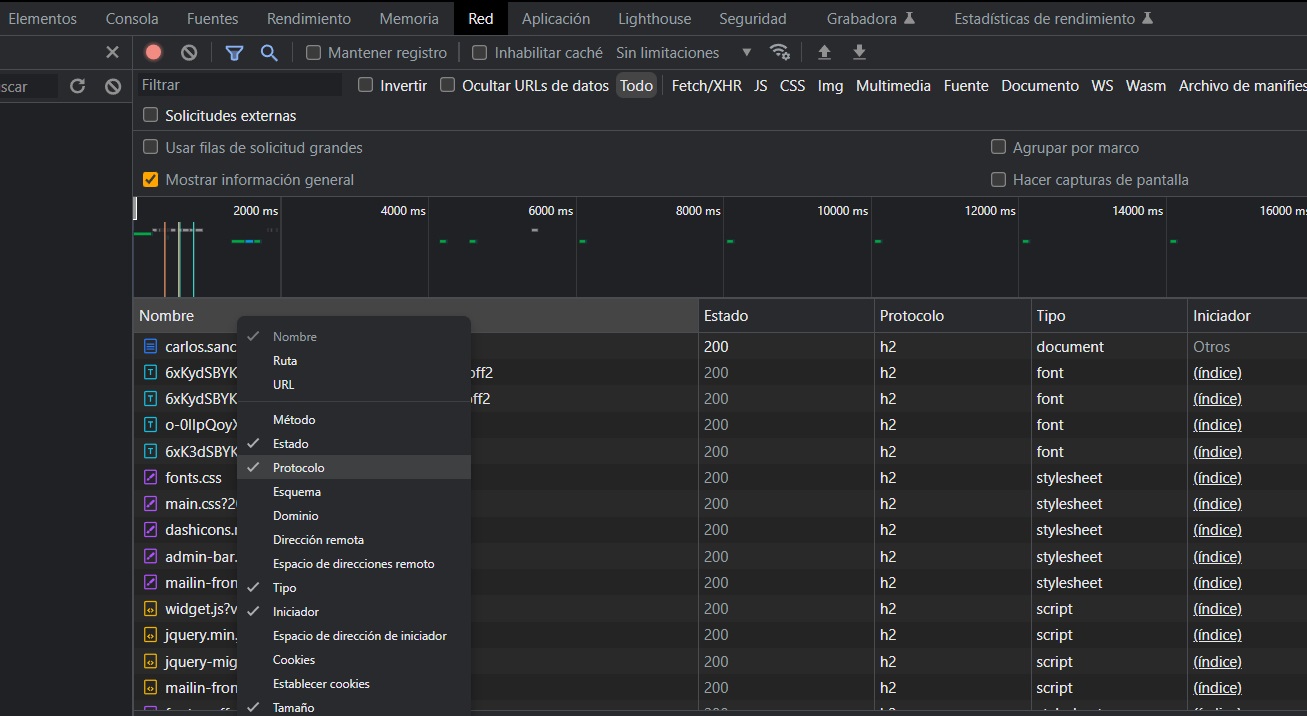Screen dimensions: 1307x716
Task: Open network search with the magnifier icon
Action: (269, 53)
